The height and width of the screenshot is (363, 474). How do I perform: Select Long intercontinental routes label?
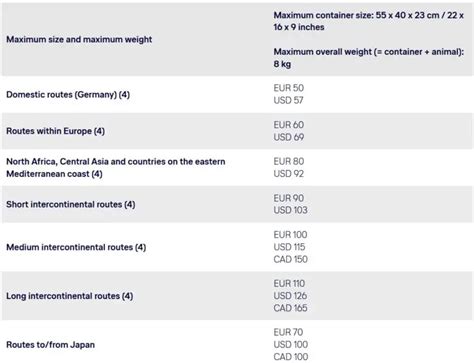pyautogui.click(x=70, y=296)
